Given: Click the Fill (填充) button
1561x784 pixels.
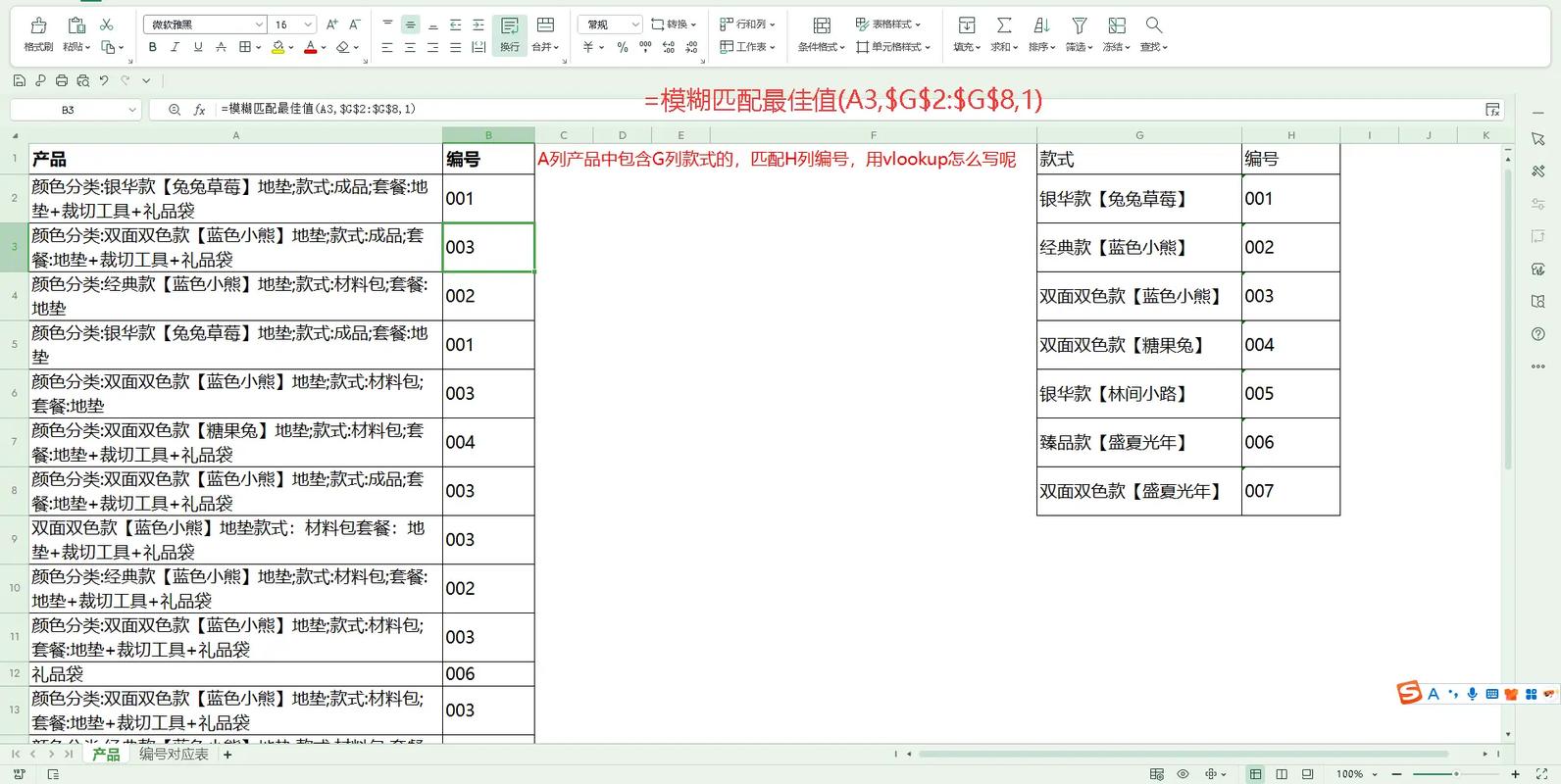Looking at the screenshot, I should point(967,34).
